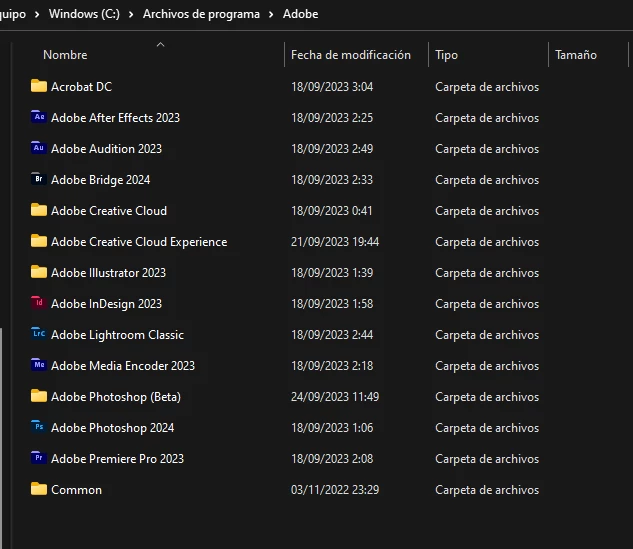Click the Photoshop 2024 Ps icon
The width and height of the screenshot is (633, 549).
coord(39,427)
